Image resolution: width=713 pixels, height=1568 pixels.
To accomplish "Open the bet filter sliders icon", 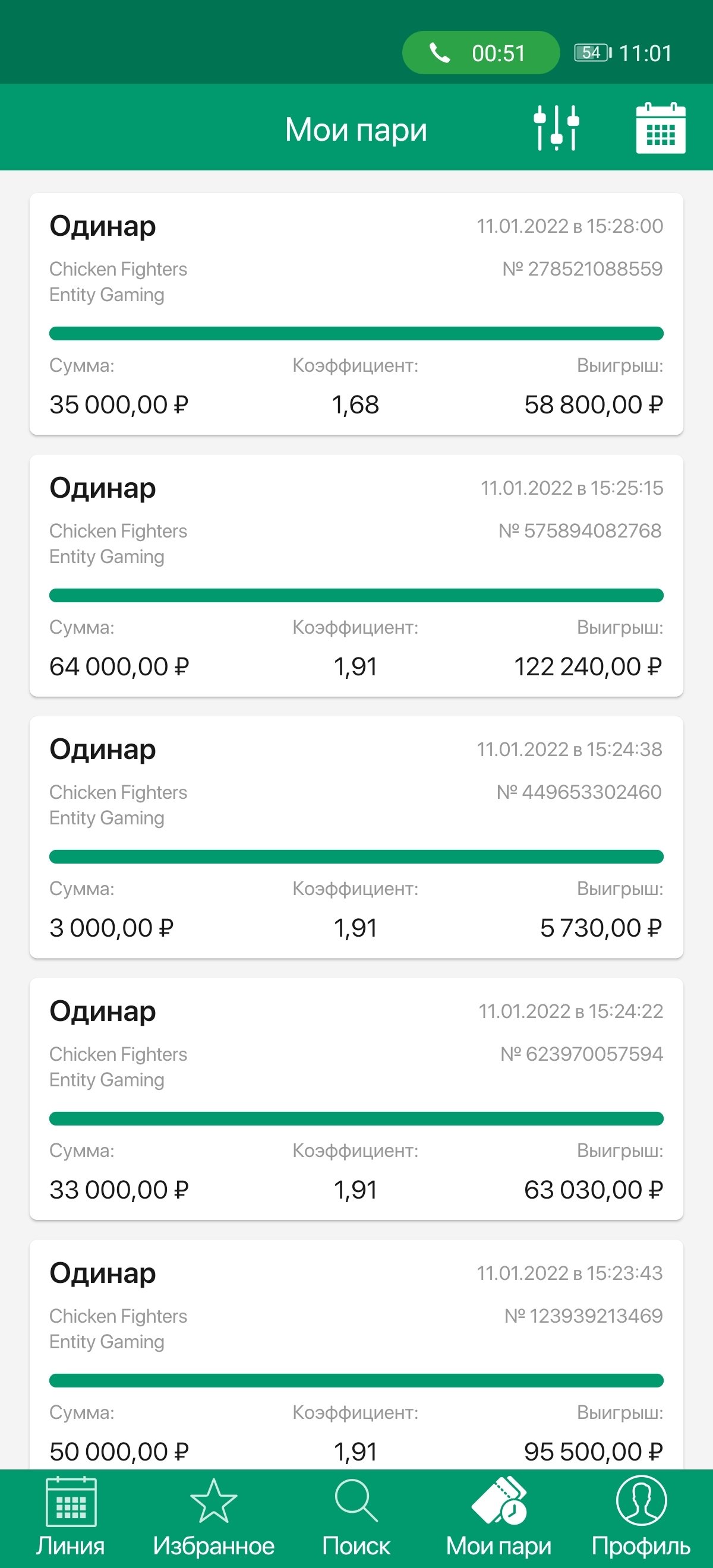I will click(x=556, y=128).
